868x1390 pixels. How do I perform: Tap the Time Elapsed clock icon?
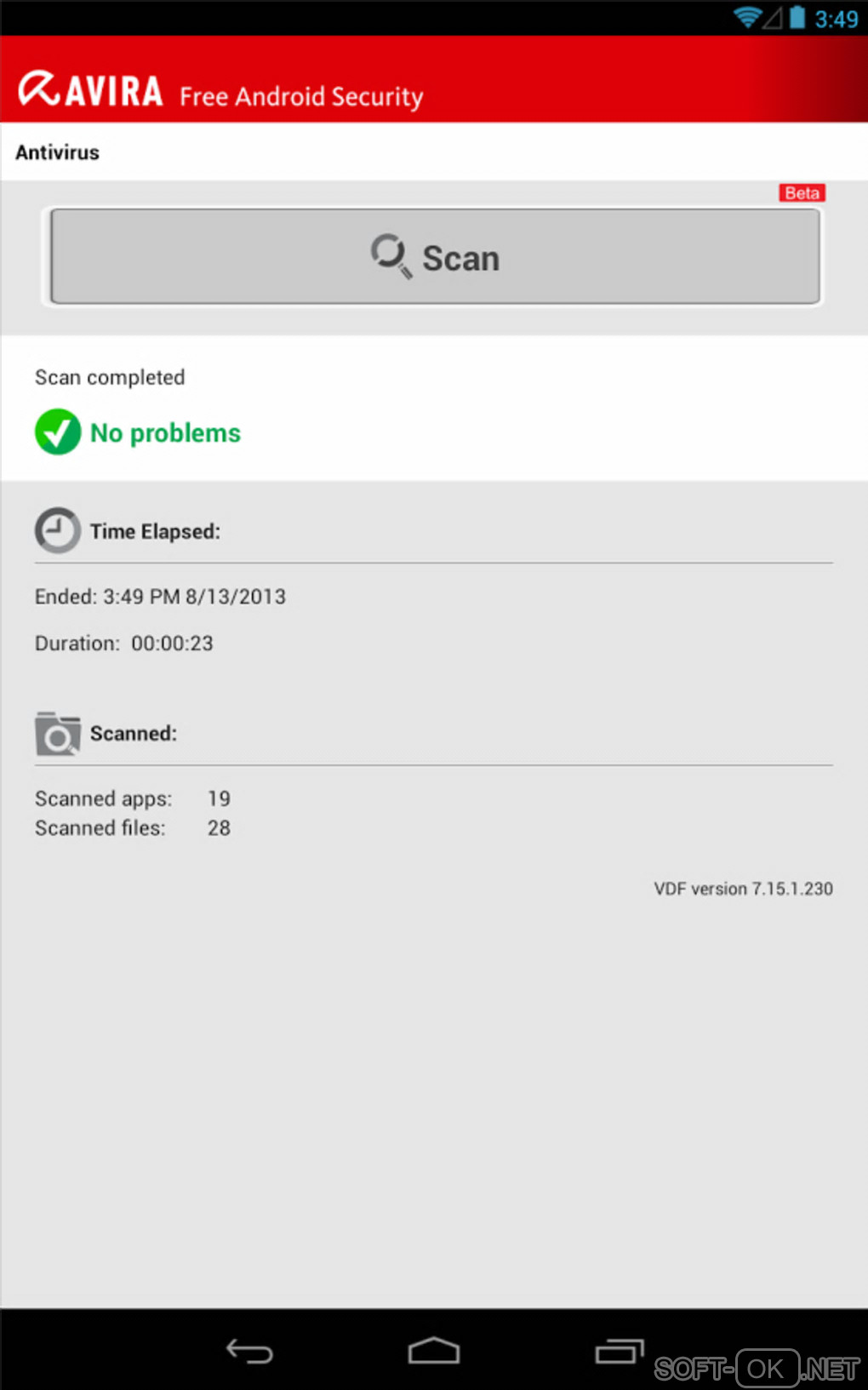(58, 530)
